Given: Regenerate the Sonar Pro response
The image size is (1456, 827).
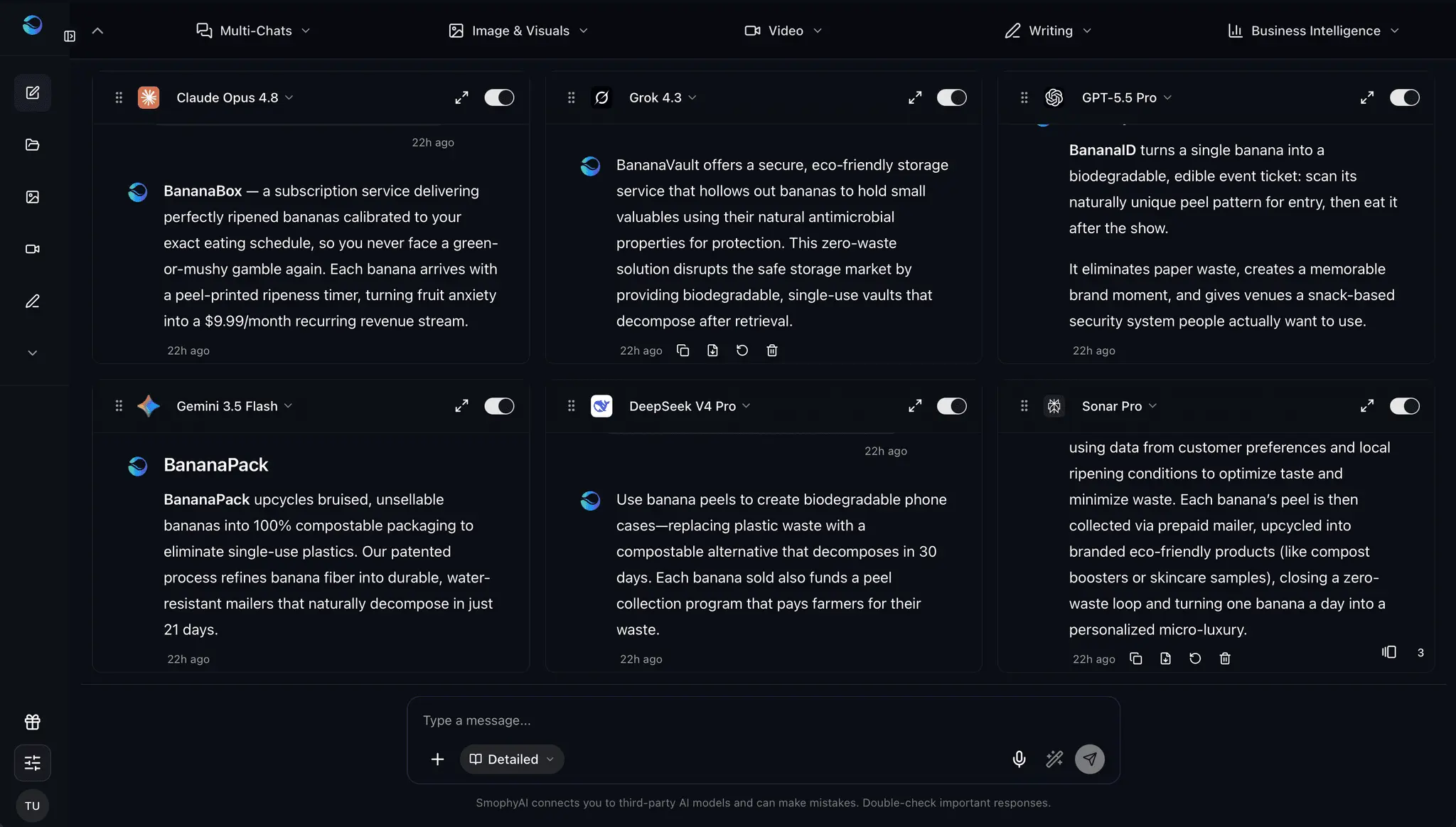Looking at the screenshot, I should [x=1195, y=658].
